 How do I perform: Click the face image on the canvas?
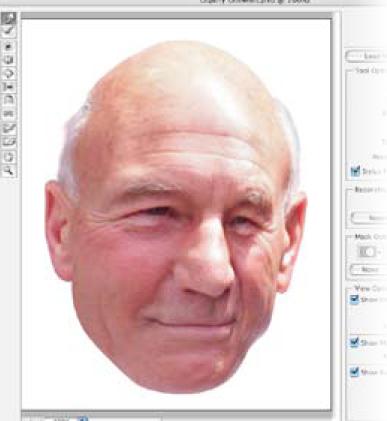176,217
